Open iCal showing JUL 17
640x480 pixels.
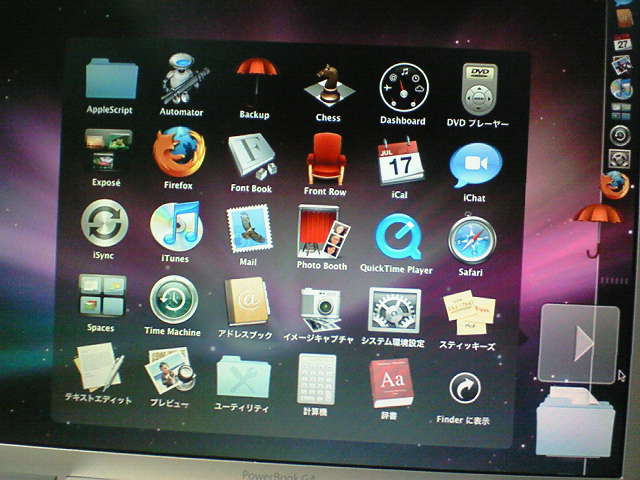400,162
